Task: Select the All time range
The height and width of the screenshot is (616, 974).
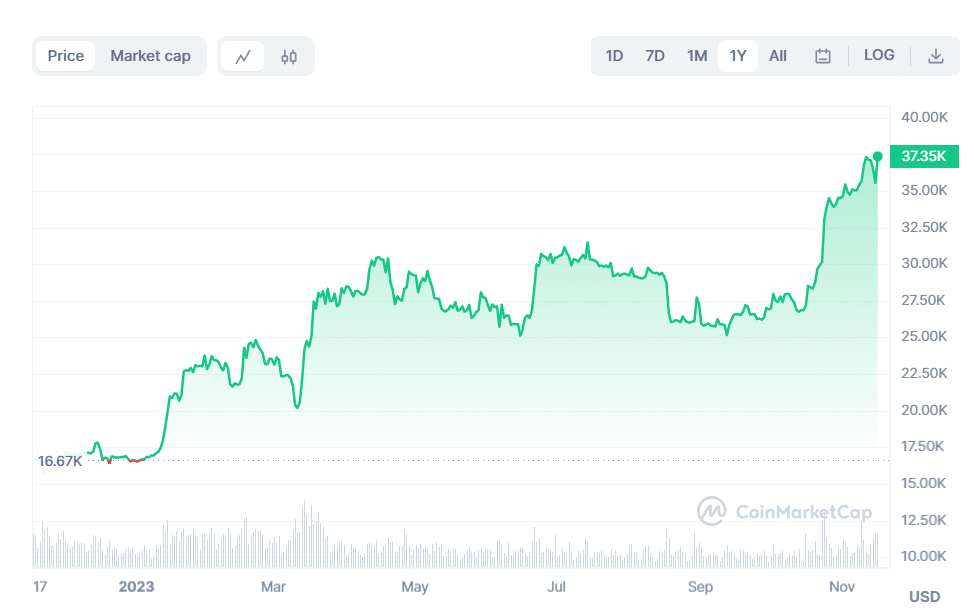Action: [x=777, y=55]
